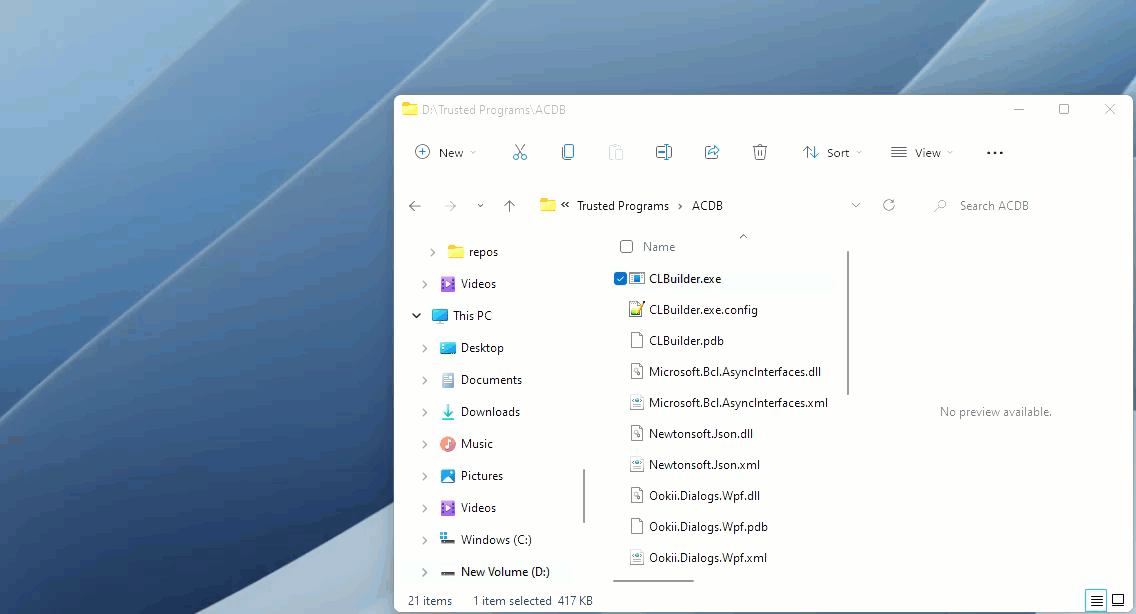Click the title bar folder icon
This screenshot has height=614, width=1136.
point(410,109)
